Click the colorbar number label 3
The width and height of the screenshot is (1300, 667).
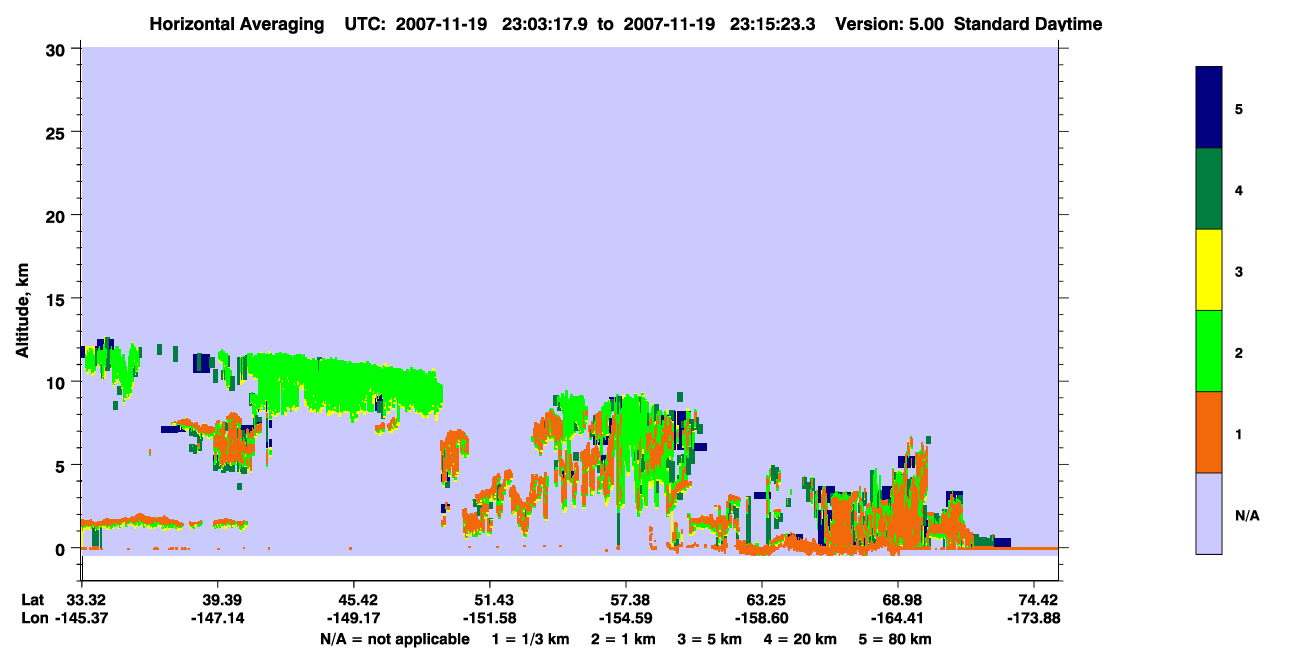(x=1239, y=272)
